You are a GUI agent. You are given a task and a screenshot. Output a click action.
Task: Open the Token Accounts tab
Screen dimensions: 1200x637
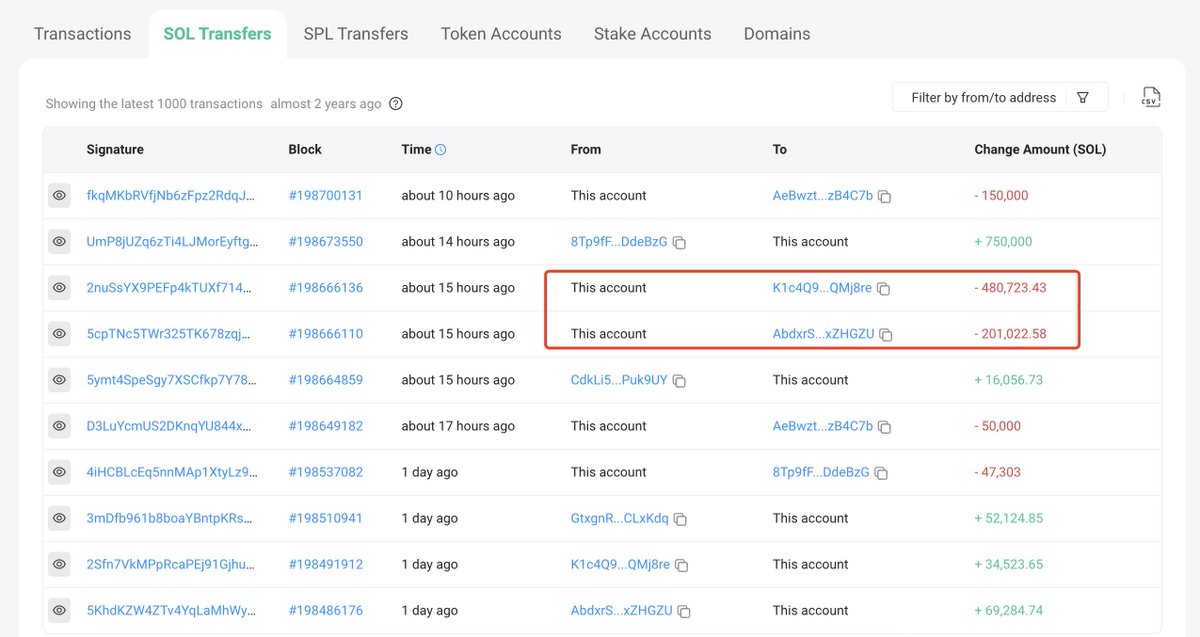(501, 34)
